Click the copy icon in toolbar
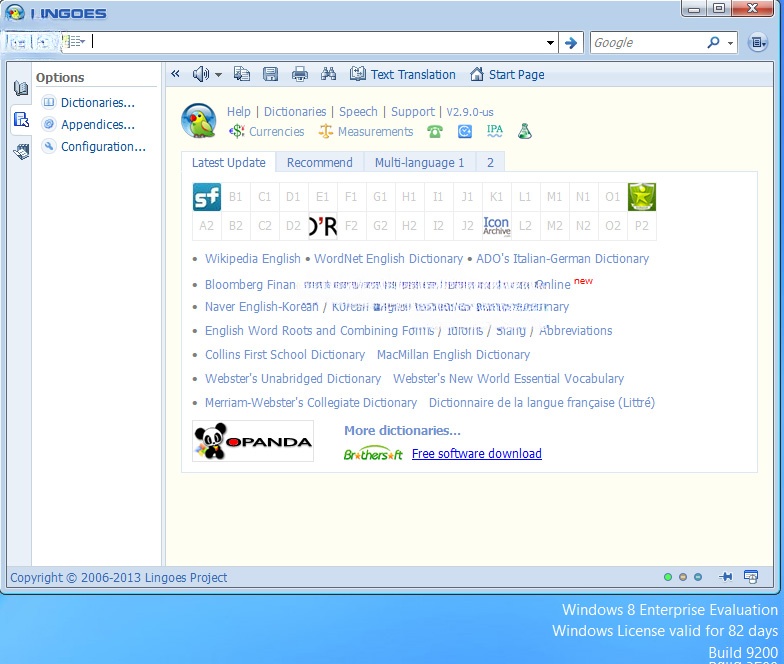The height and width of the screenshot is (664, 784). tap(242, 74)
